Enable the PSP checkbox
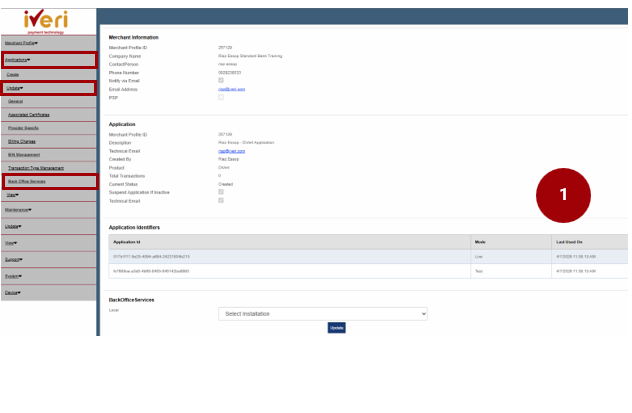This screenshot has height=413, width=632. click(221, 97)
